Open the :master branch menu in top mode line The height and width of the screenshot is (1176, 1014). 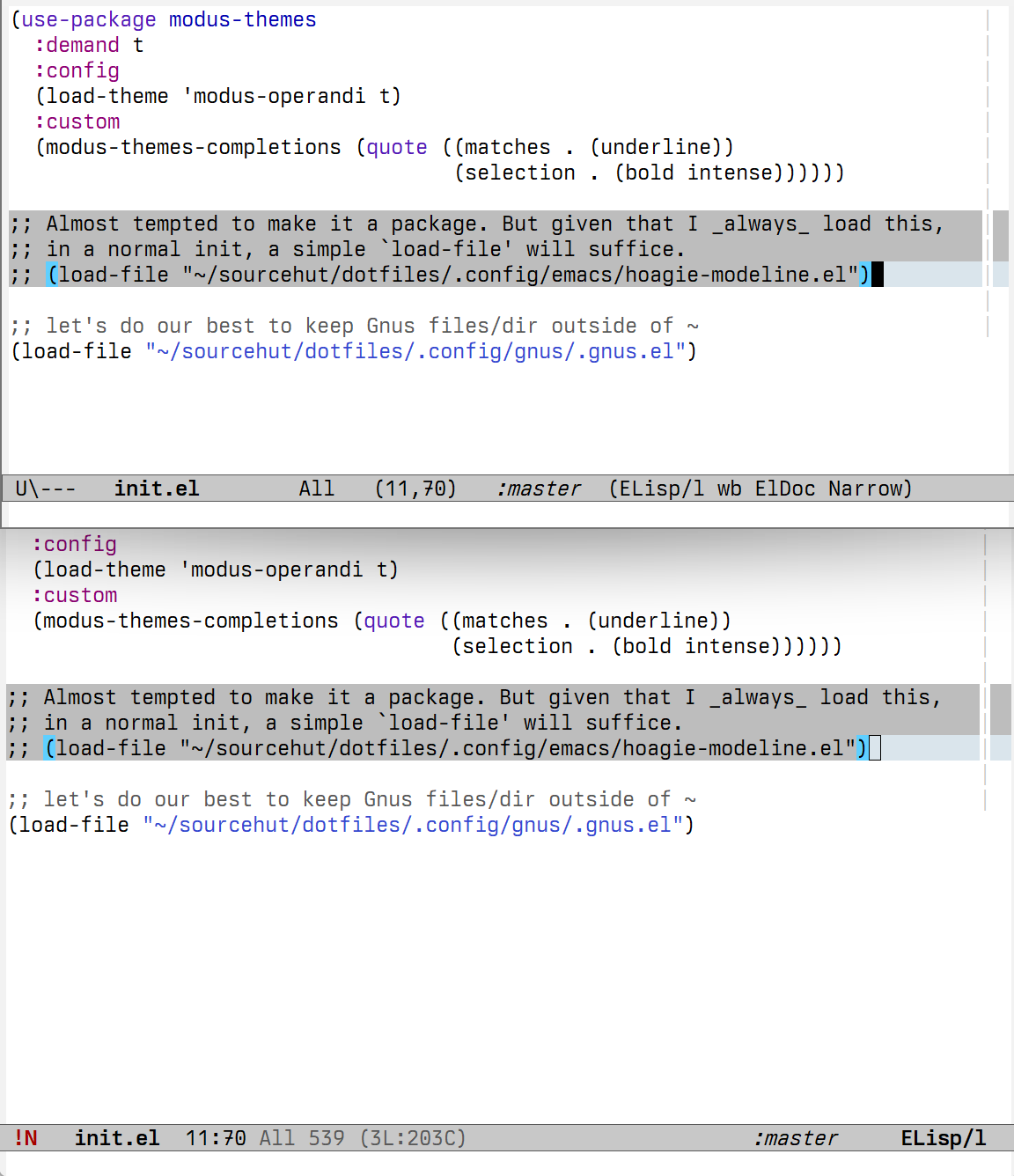[x=539, y=489]
